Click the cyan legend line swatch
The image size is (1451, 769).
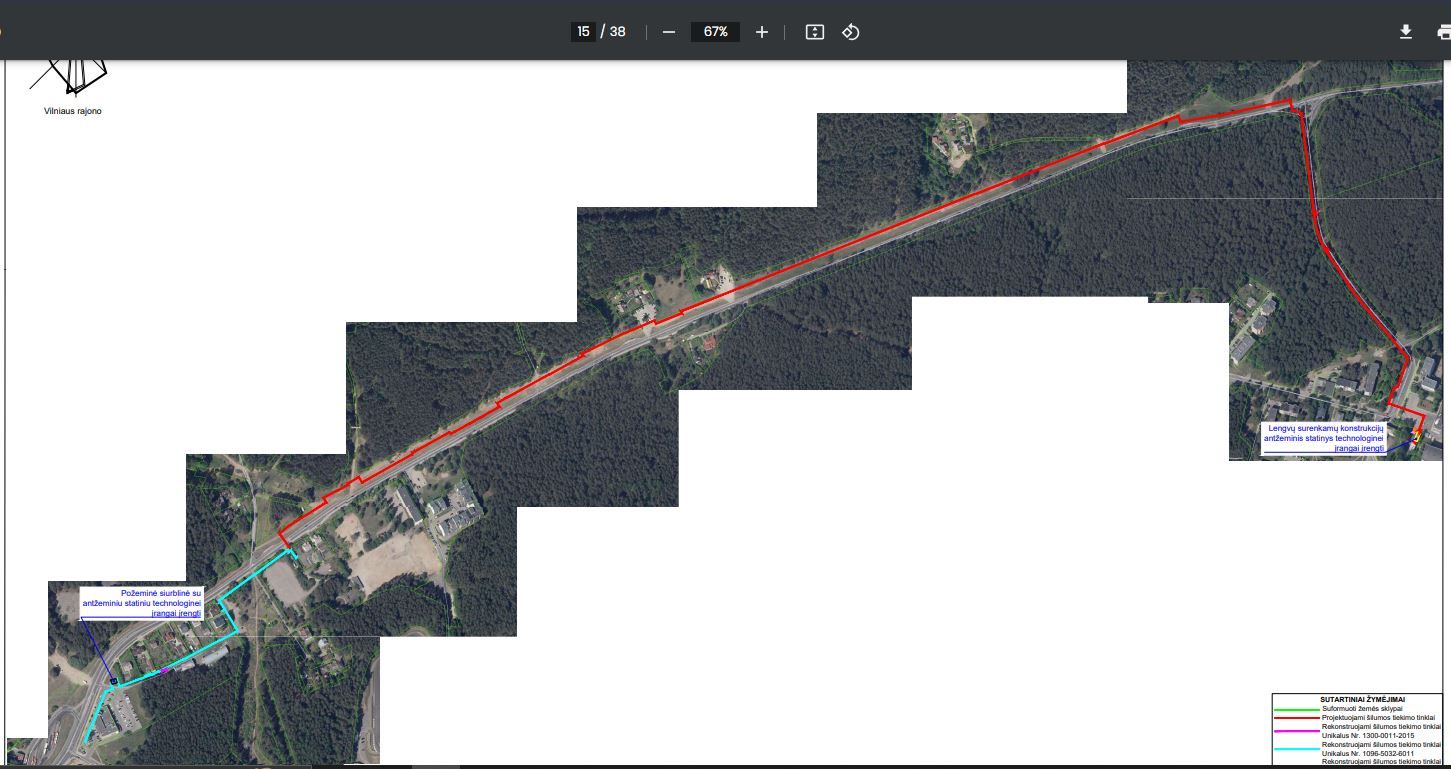click(1296, 749)
